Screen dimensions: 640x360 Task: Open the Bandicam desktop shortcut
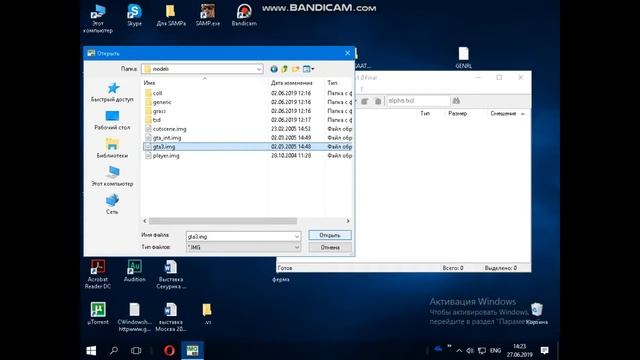point(244,15)
